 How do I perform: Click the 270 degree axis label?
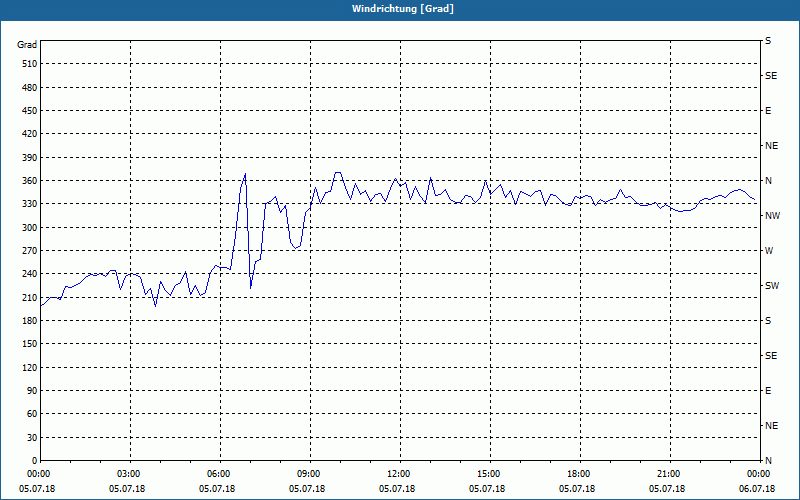coord(30,251)
